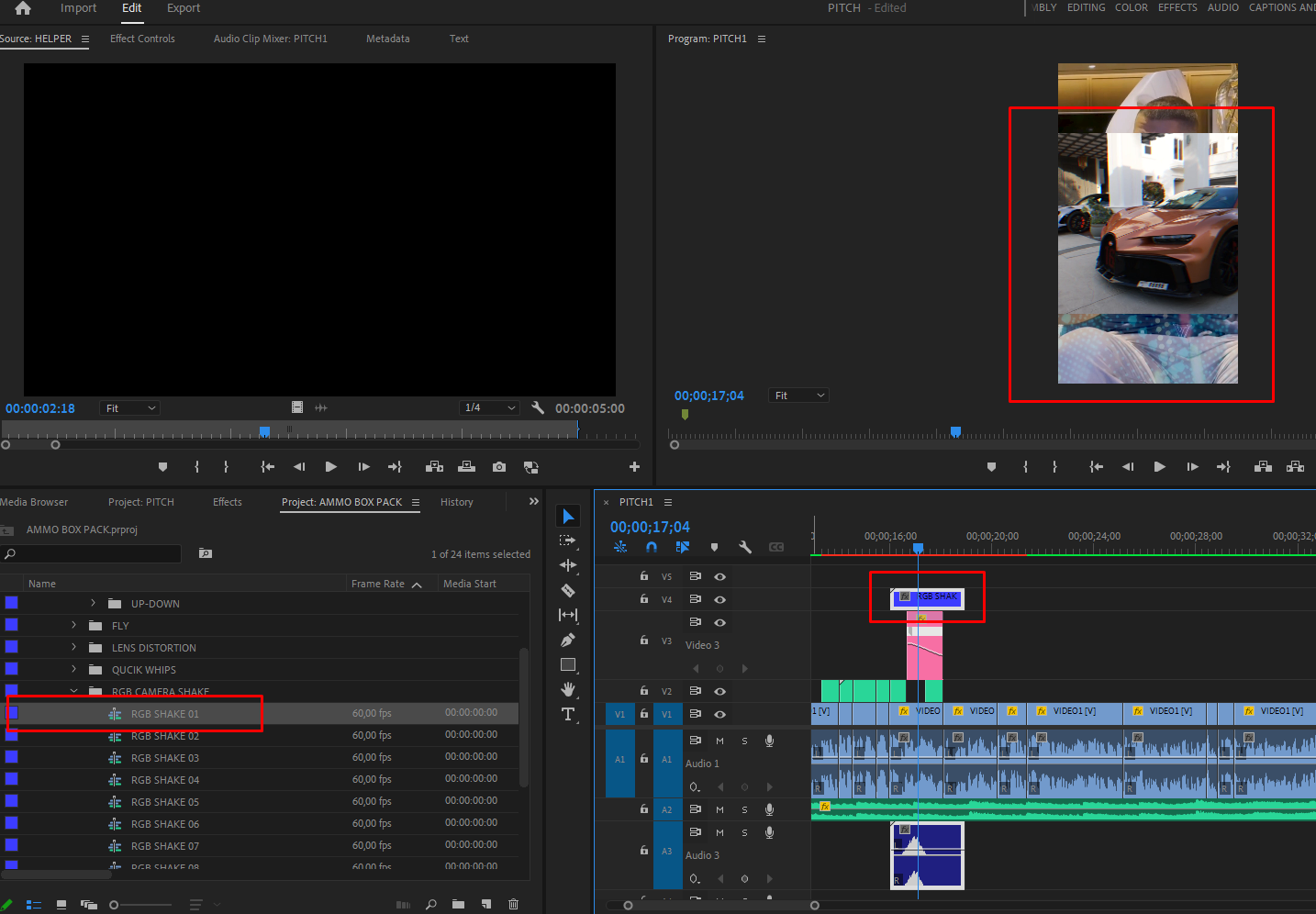Select the Razor tool
Image resolution: width=1316 pixels, height=914 pixels.
click(x=568, y=590)
